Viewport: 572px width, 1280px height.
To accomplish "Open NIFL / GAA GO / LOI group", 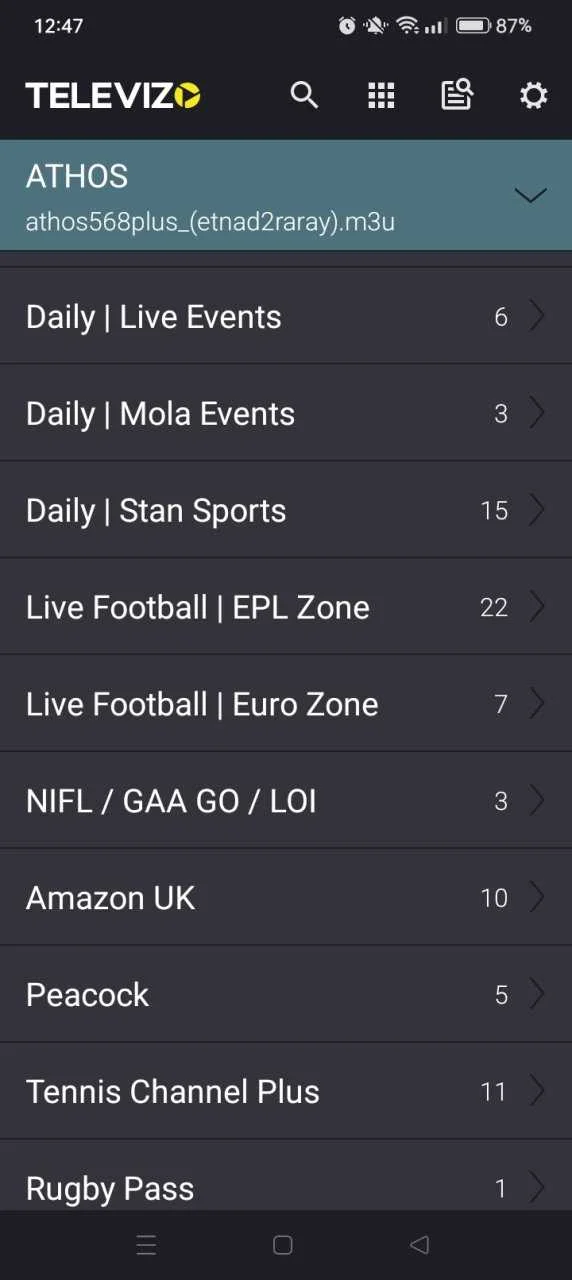I will point(286,801).
